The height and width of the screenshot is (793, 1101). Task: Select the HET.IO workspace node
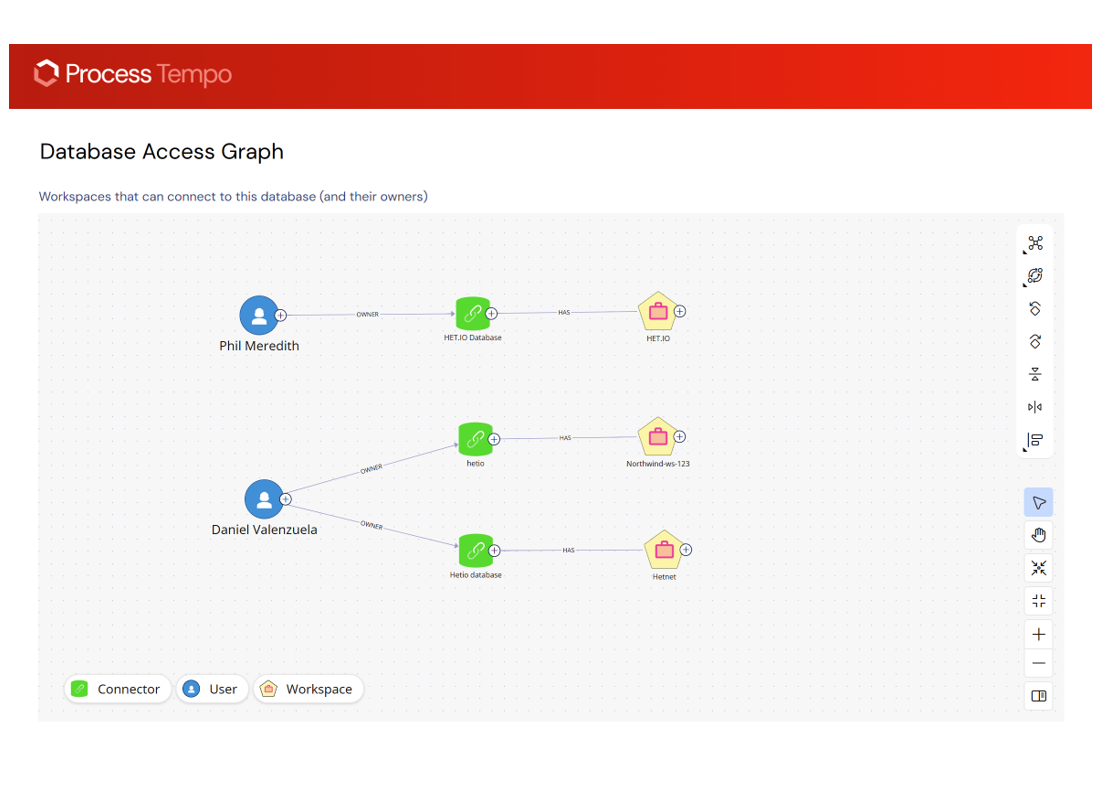click(x=658, y=311)
